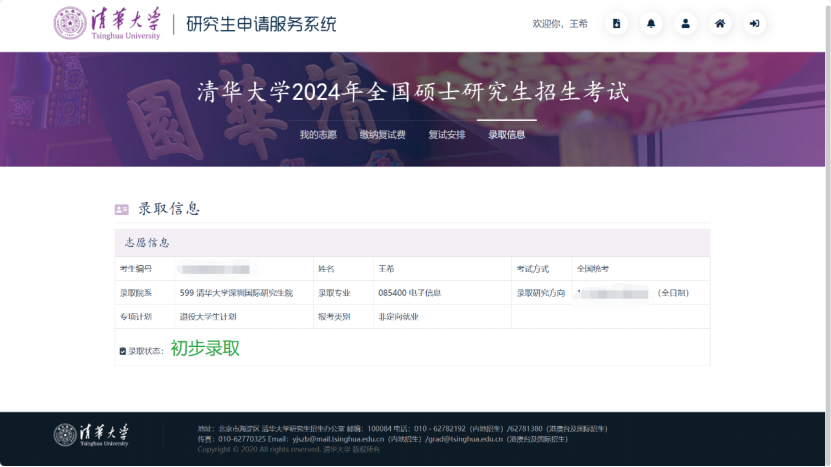Click the Tsinghua logo in footer
Screen dimensions: 831x467
click(92, 435)
